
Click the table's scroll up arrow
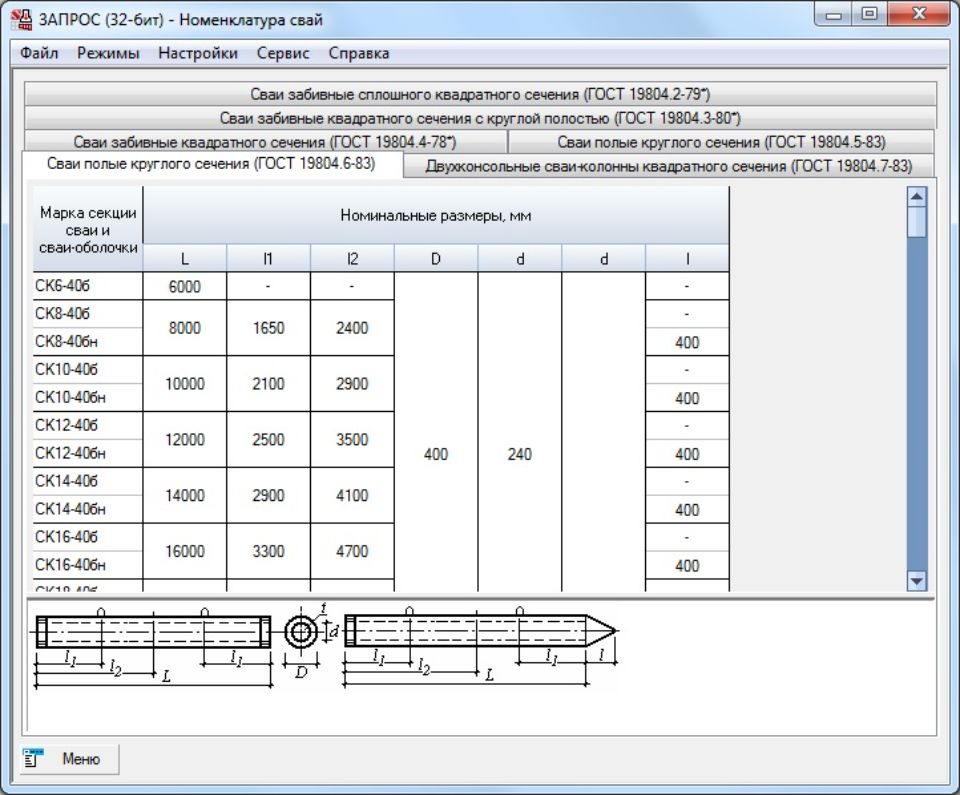(916, 197)
